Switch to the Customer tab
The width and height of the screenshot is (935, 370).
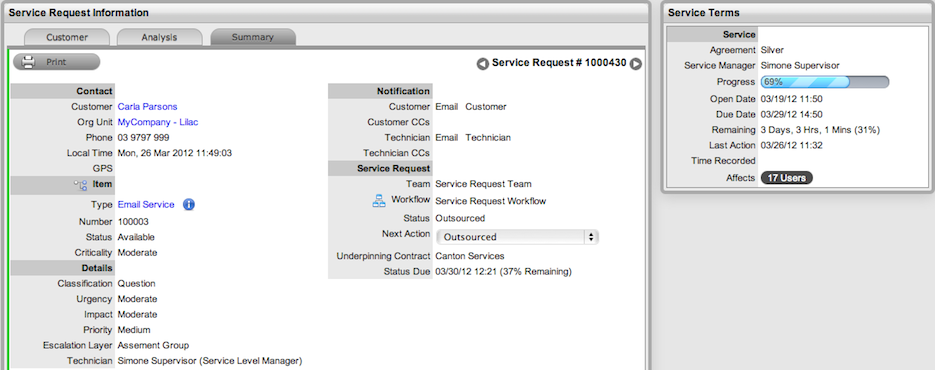[x=67, y=37]
